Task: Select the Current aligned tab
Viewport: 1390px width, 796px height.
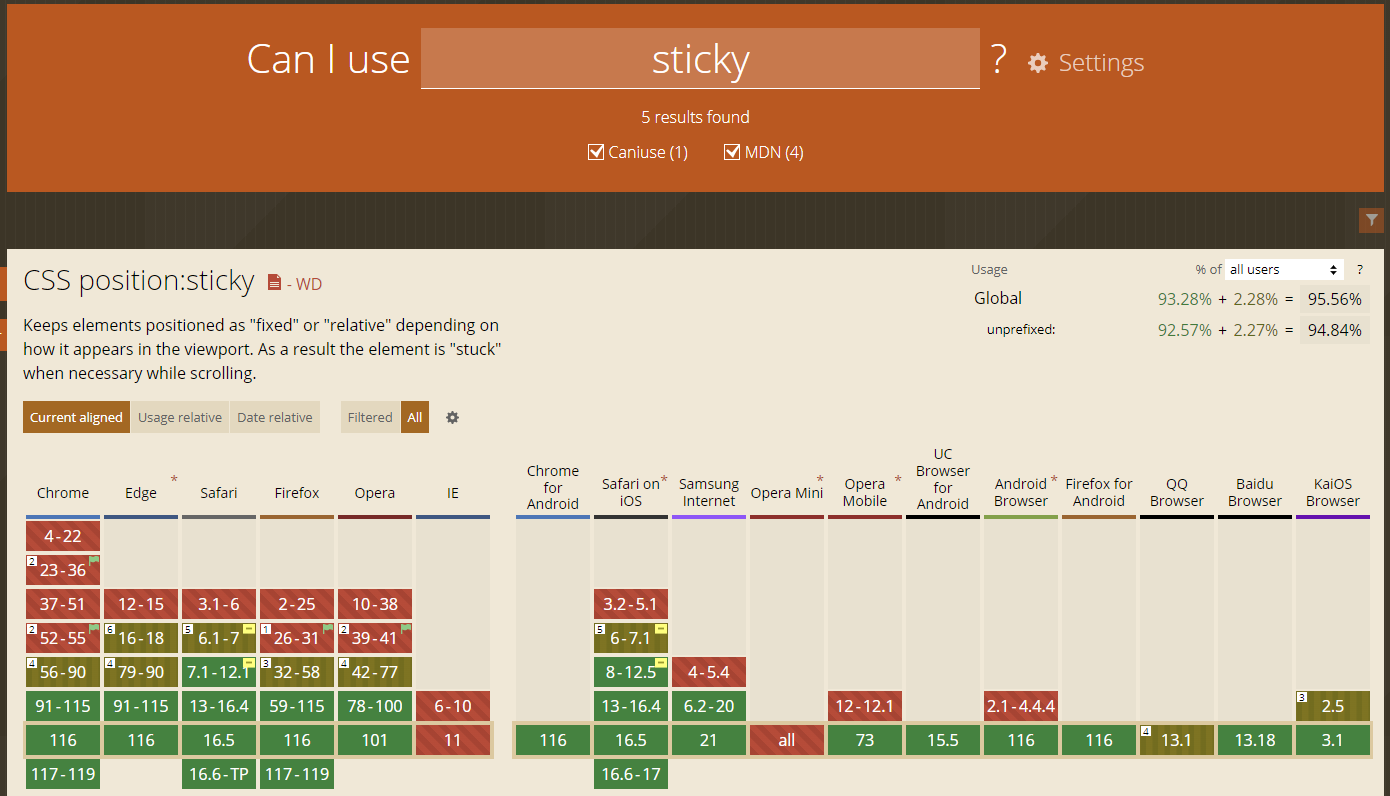Action: (x=76, y=418)
